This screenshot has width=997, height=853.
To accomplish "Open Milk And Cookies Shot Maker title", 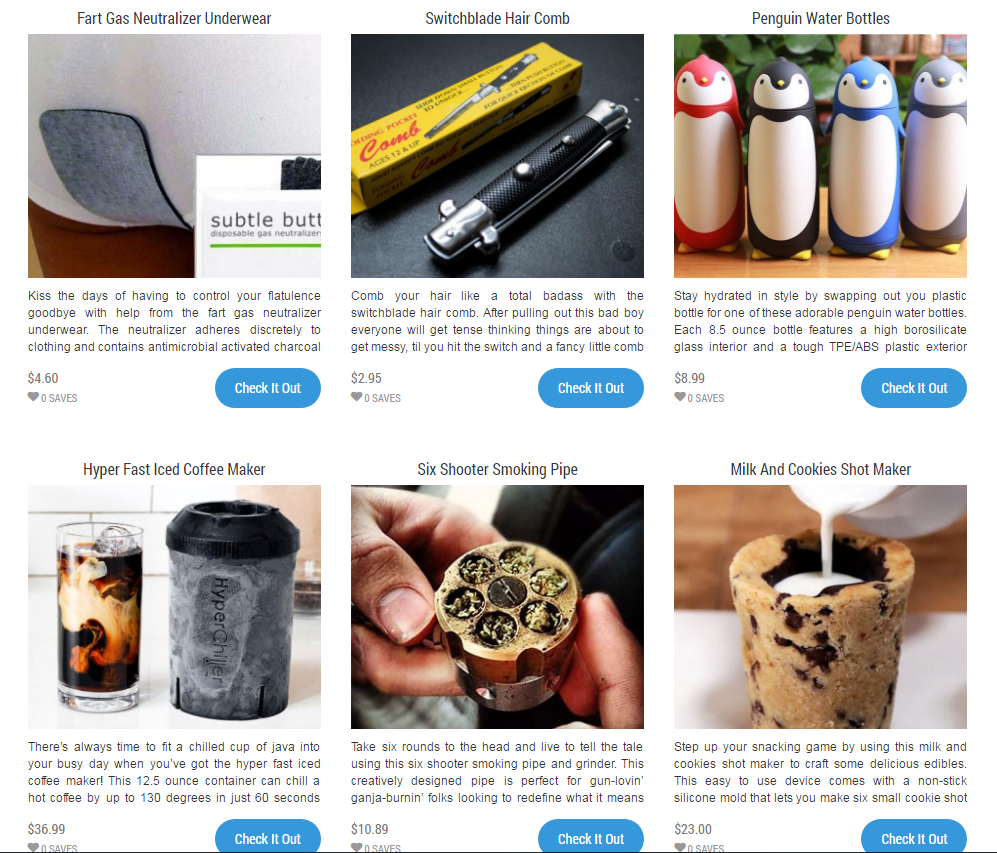I will point(820,469).
